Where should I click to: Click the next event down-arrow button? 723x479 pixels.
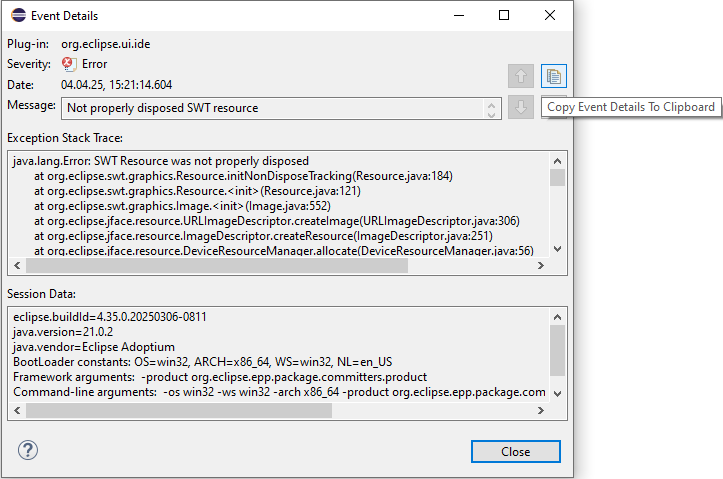(520, 107)
